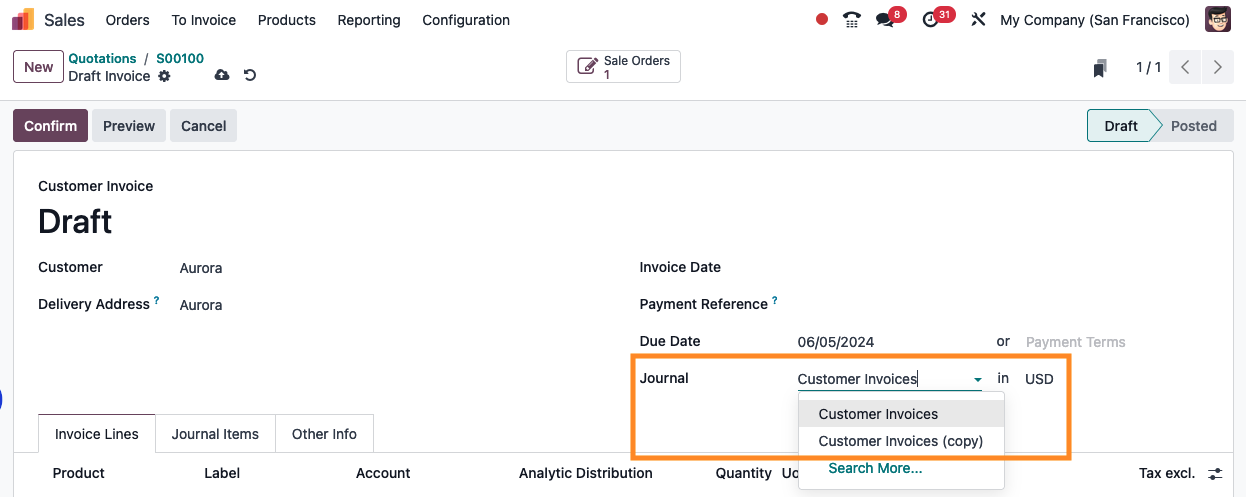Click the discard changes undo icon
The width and height of the screenshot is (1246, 497).
[250, 76]
